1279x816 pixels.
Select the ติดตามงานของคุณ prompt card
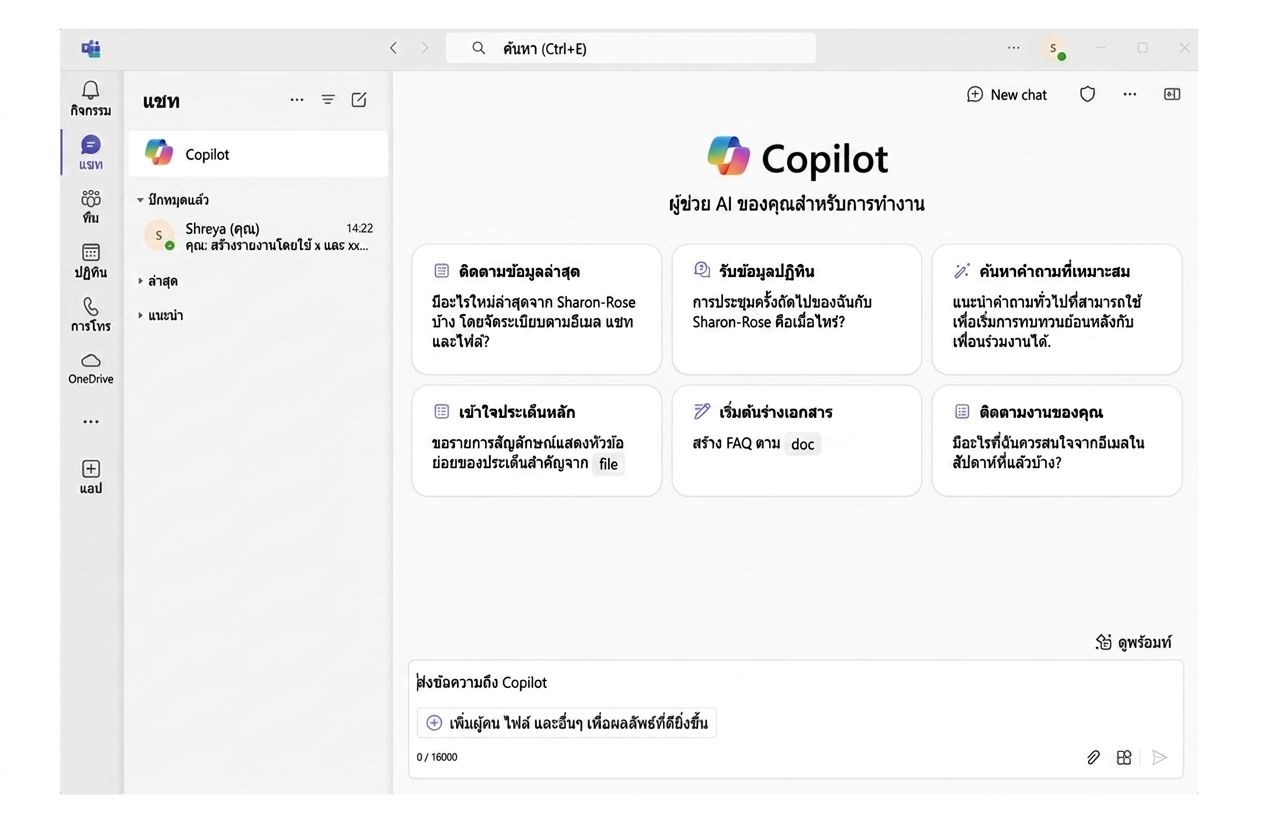(x=1057, y=440)
